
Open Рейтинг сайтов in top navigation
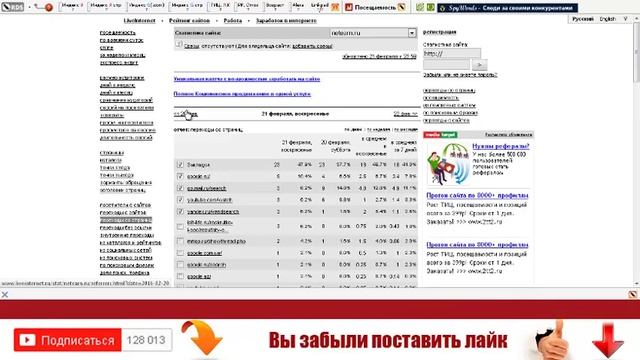[x=189, y=20]
